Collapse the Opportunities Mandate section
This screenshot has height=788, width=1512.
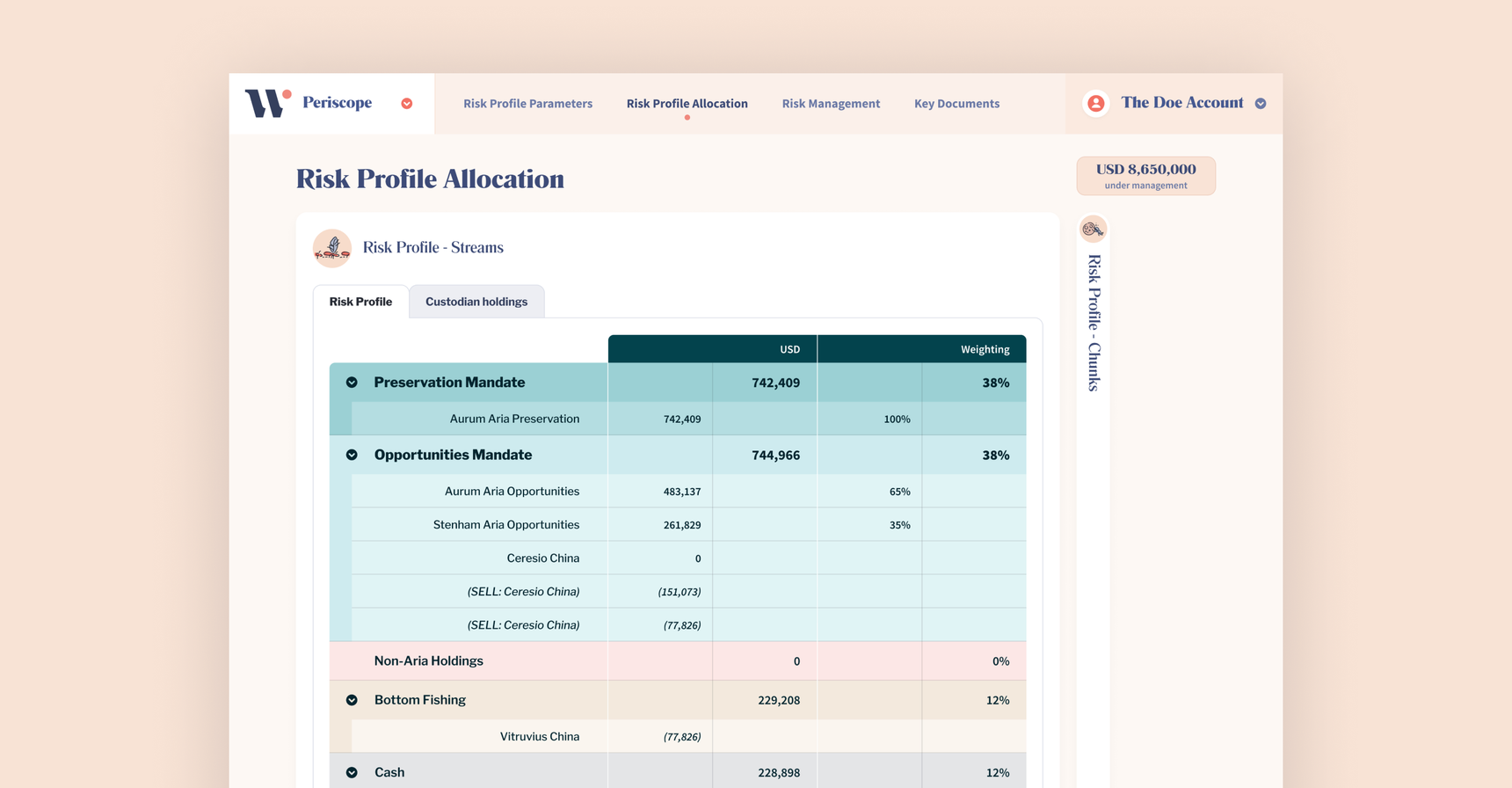(352, 455)
